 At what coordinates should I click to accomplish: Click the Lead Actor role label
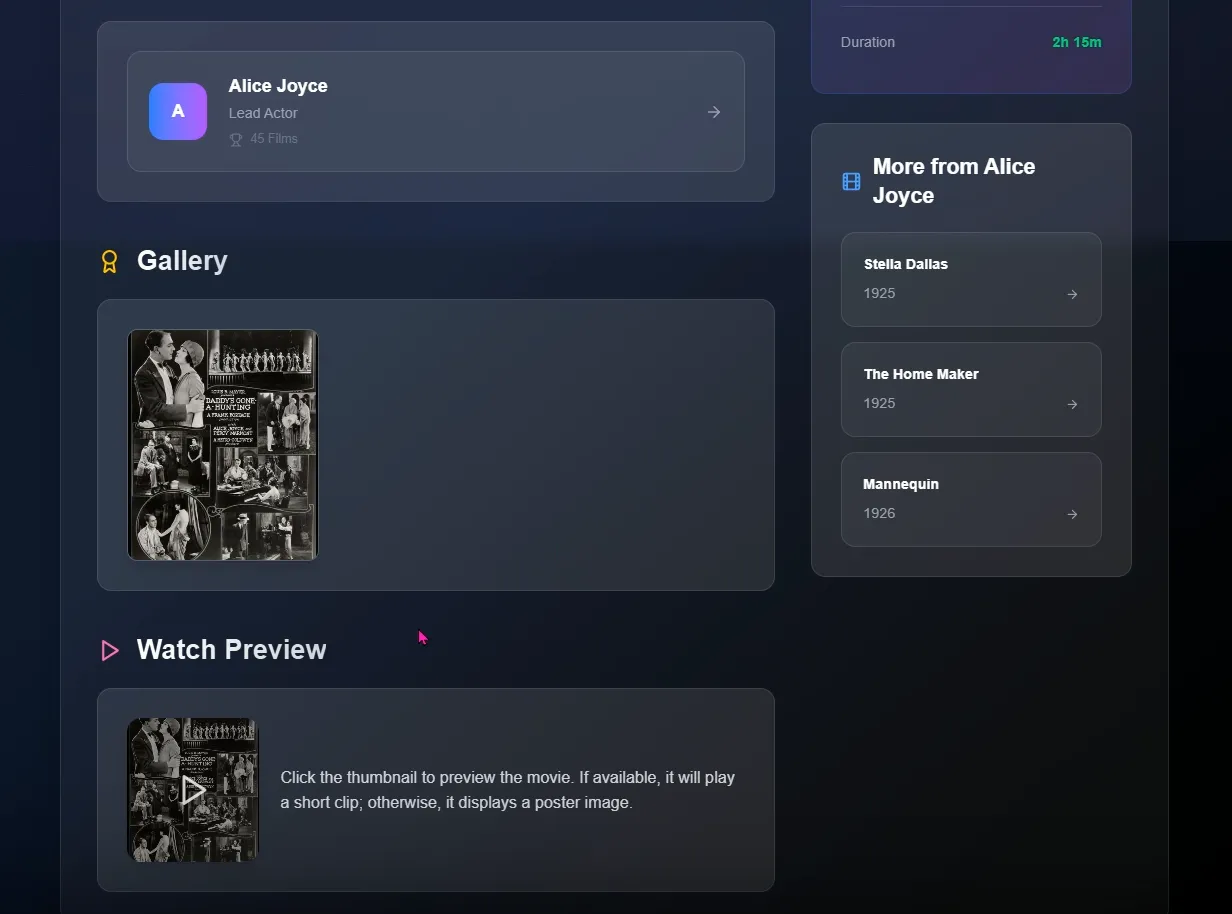coord(263,113)
